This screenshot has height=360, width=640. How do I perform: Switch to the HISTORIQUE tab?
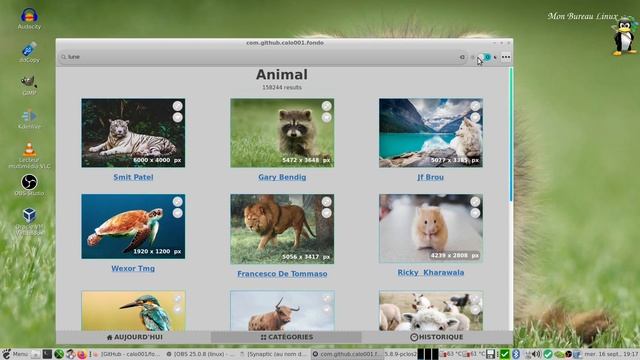click(437, 337)
